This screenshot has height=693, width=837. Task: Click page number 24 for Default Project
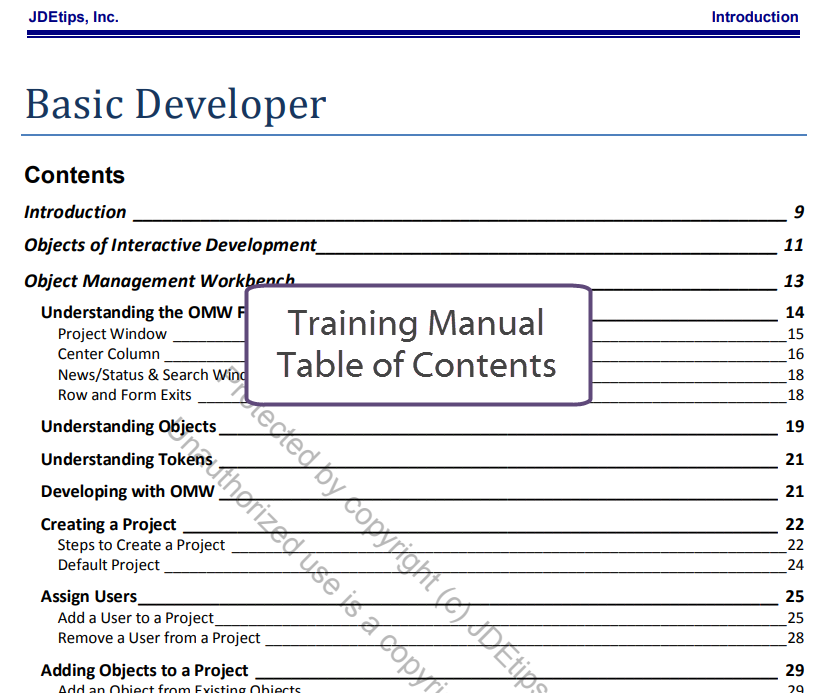click(x=795, y=565)
